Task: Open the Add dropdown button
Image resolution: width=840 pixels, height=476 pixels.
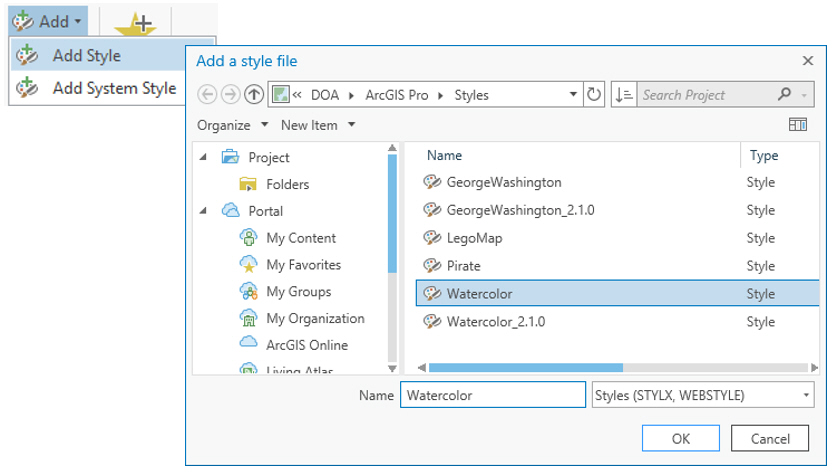Action: (48, 21)
